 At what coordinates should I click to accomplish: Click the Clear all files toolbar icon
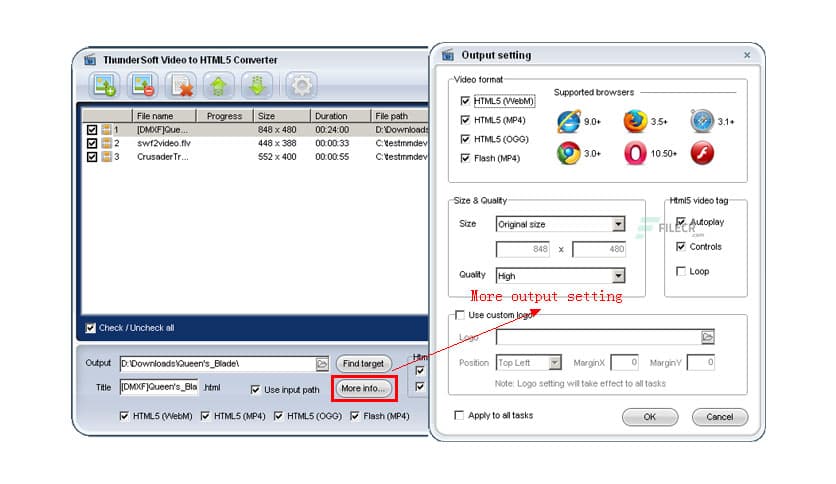coord(181,85)
